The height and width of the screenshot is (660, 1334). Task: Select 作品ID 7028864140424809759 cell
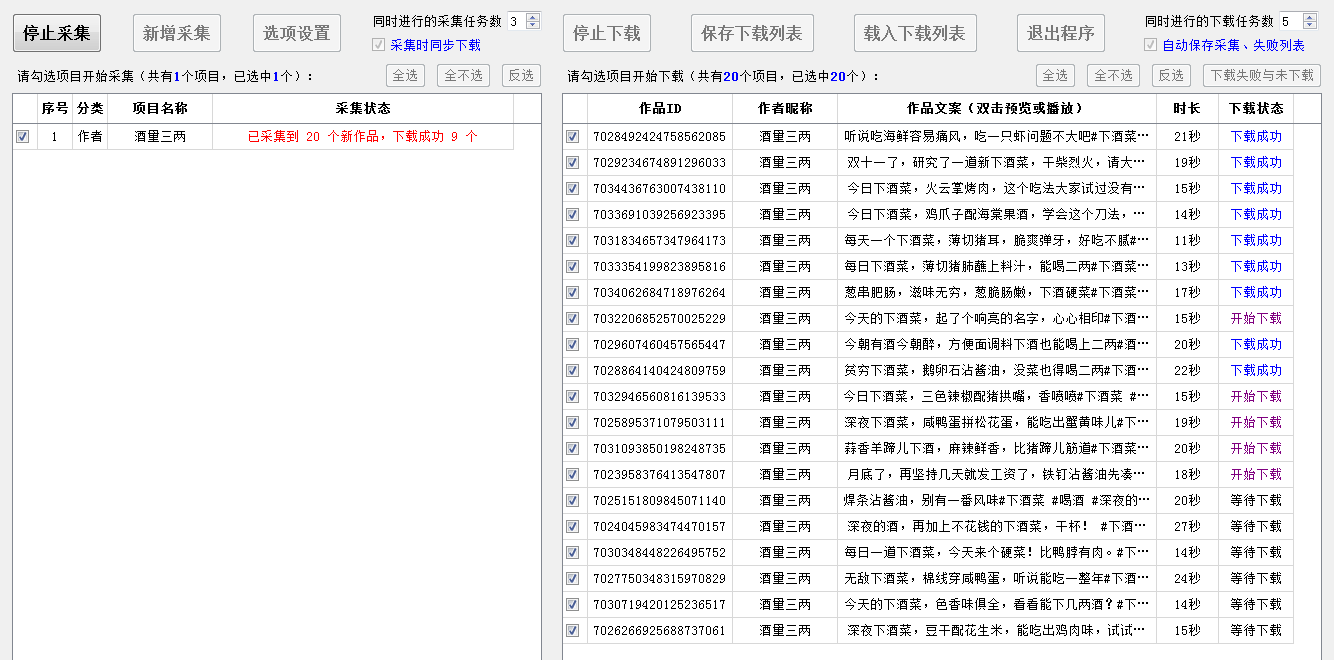point(660,371)
